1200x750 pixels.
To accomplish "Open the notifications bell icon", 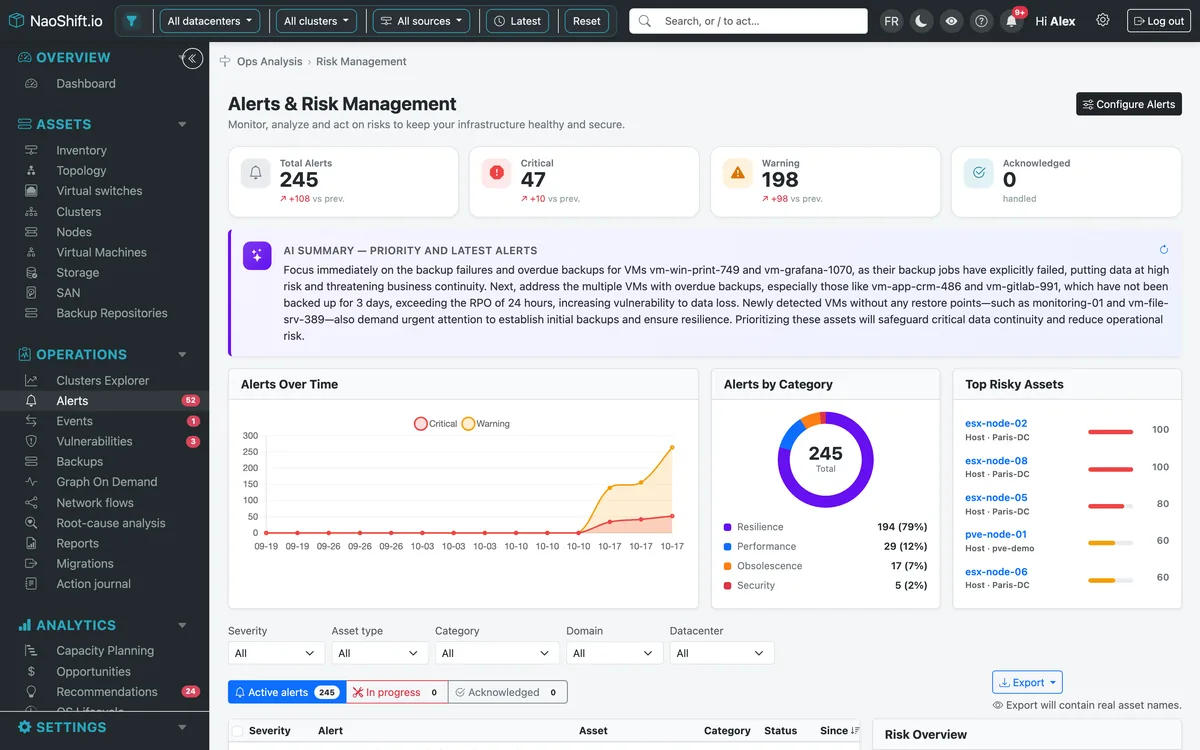I will click(x=1012, y=21).
